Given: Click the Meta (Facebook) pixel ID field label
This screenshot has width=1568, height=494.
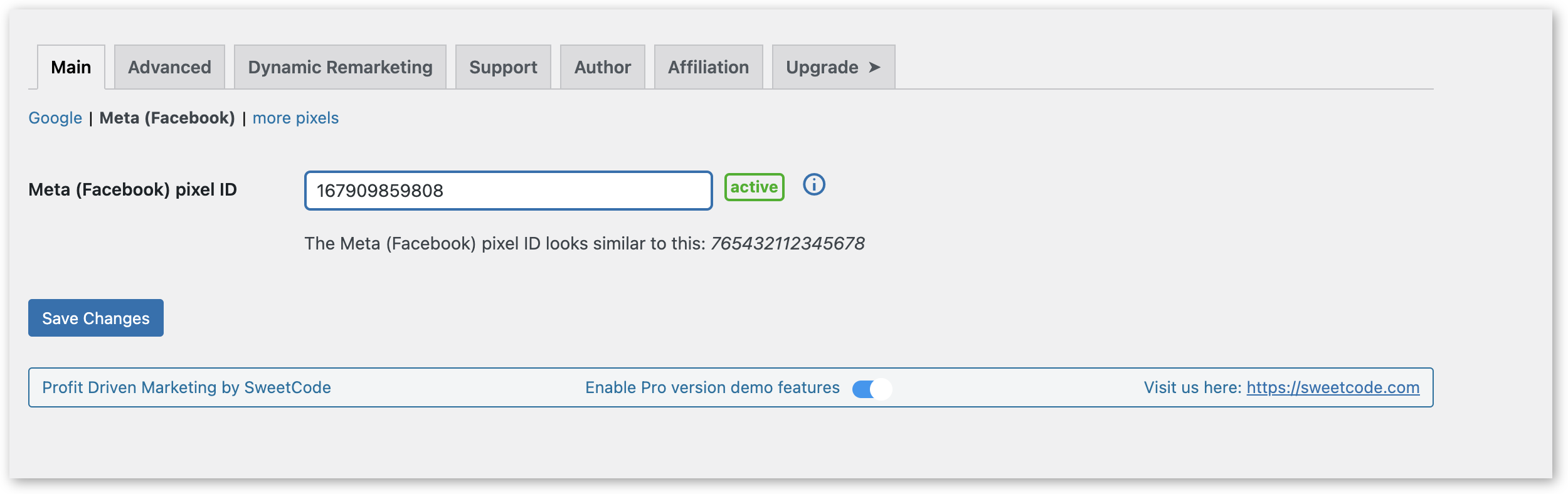Looking at the screenshot, I should 132,189.
